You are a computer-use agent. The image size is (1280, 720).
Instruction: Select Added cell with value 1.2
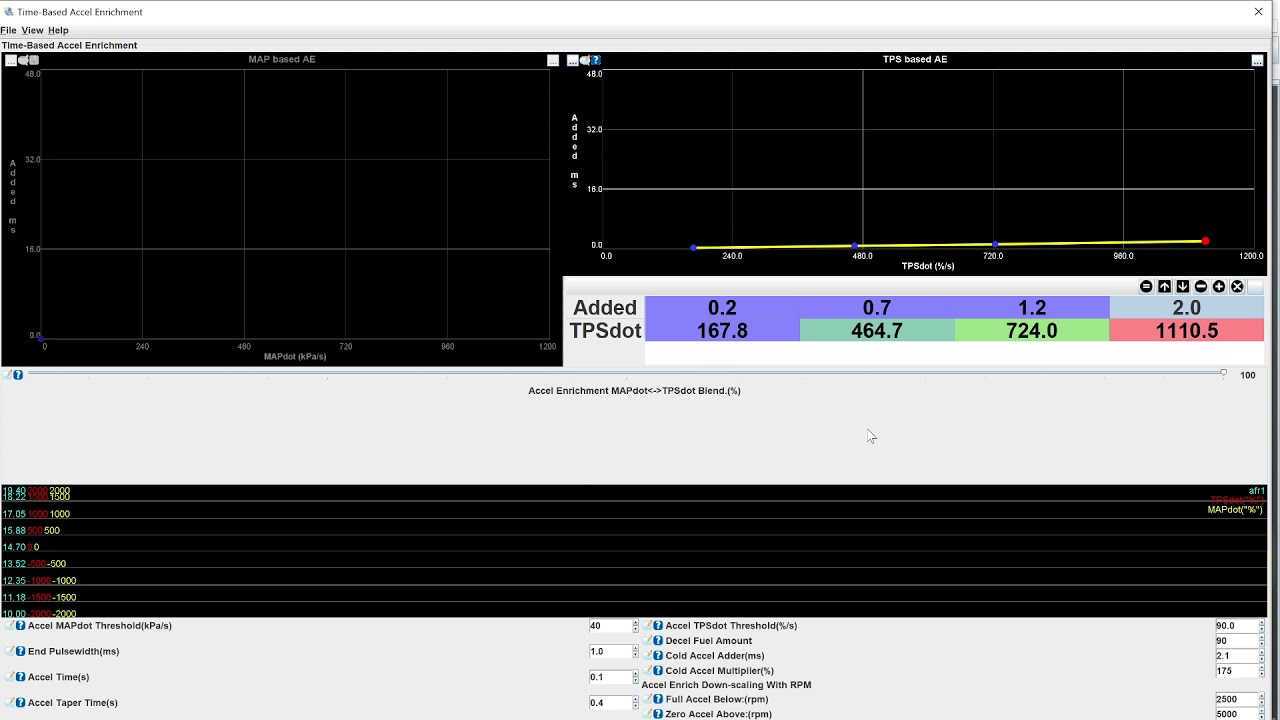coord(1032,307)
